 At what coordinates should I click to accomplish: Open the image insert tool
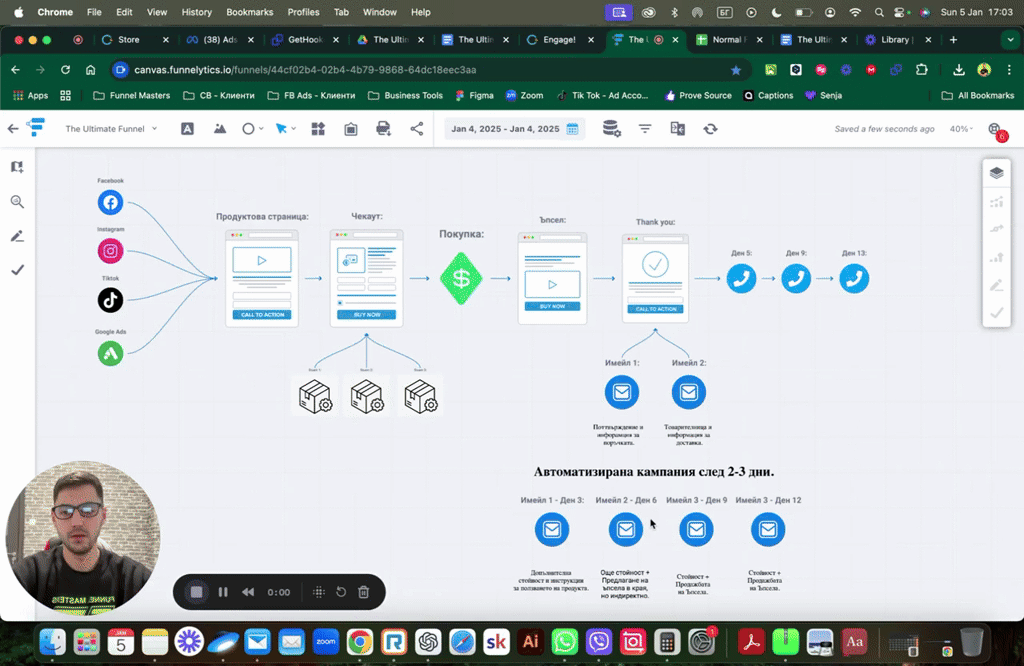pyautogui.click(x=220, y=129)
